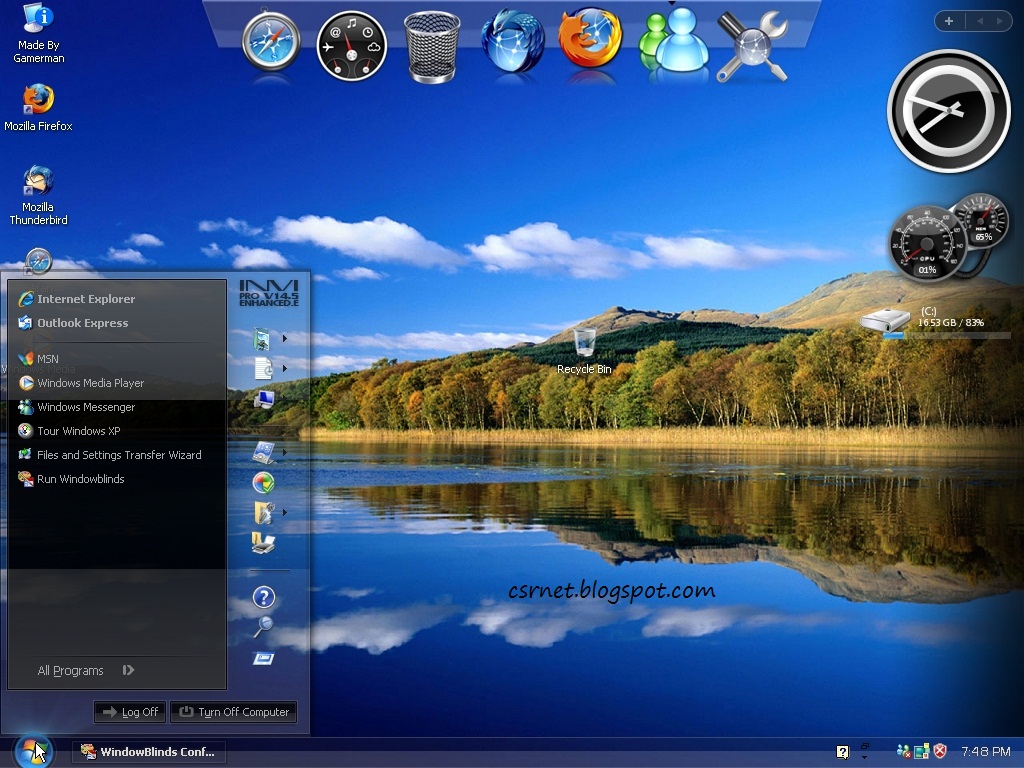Open the Safari compass dock icon
The image size is (1024, 768).
pyautogui.click(x=271, y=41)
